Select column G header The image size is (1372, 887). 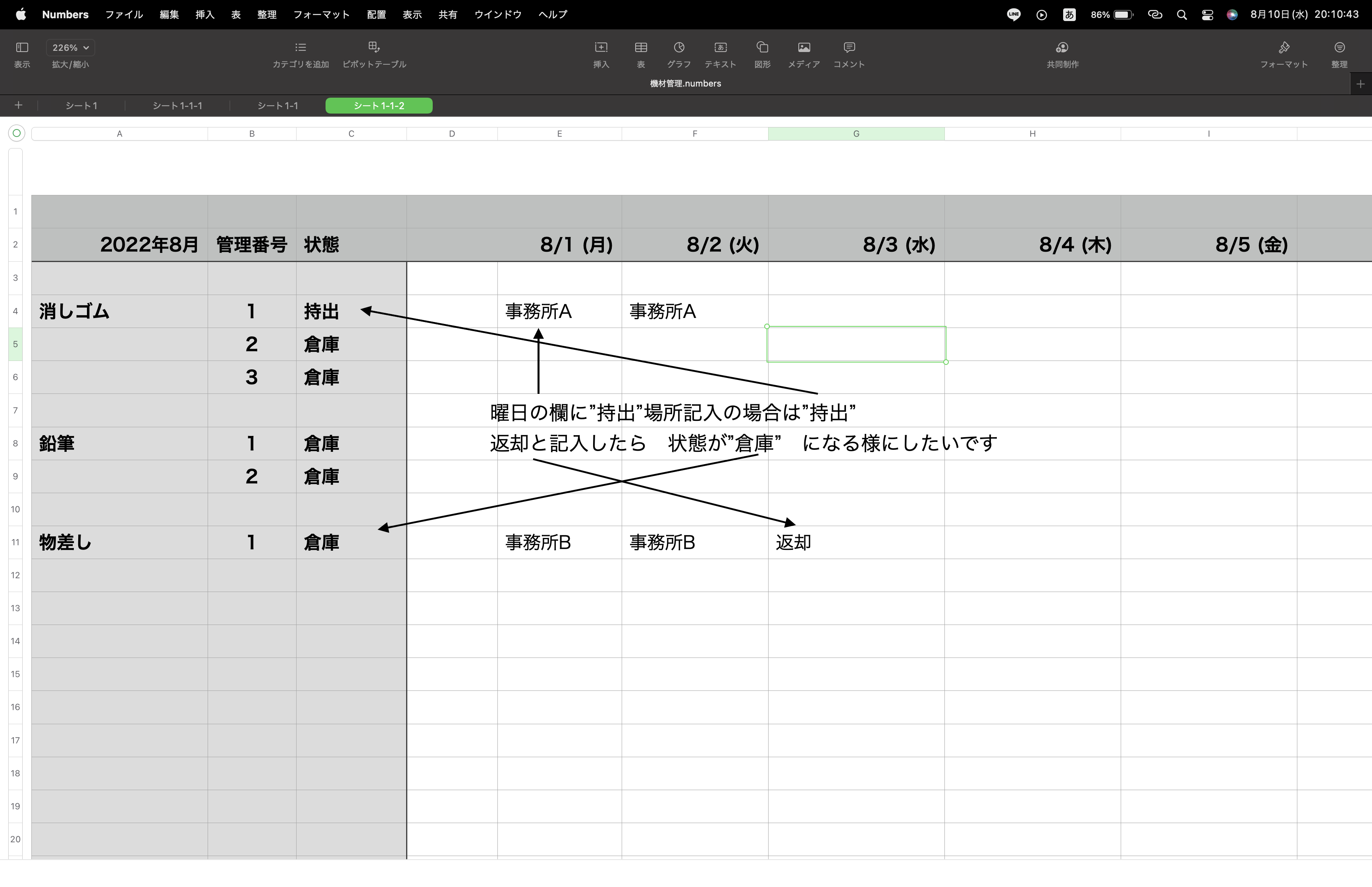[x=856, y=134]
